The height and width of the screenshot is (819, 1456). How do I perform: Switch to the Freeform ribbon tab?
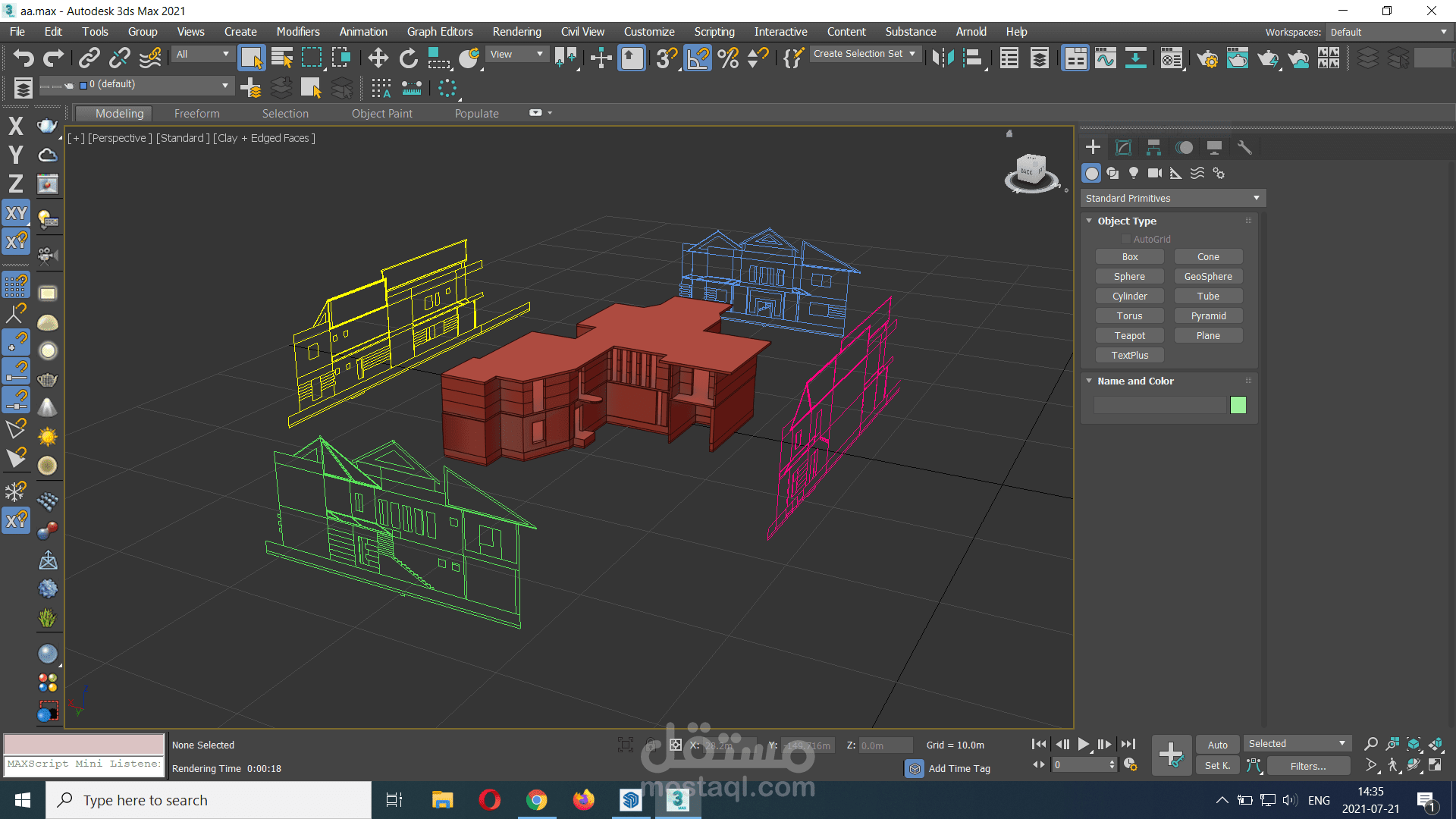click(196, 114)
